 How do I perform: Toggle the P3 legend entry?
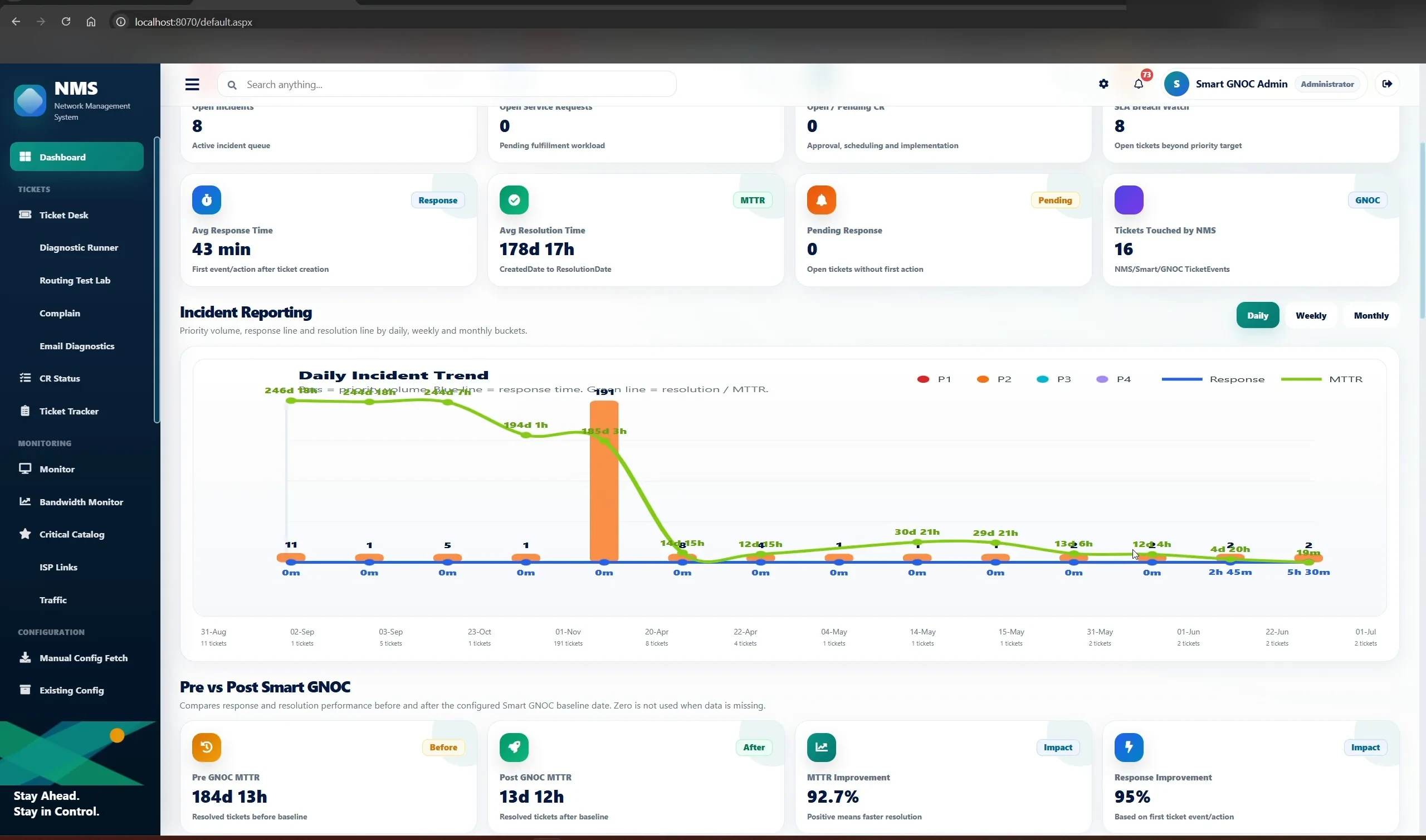(1053, 379)
